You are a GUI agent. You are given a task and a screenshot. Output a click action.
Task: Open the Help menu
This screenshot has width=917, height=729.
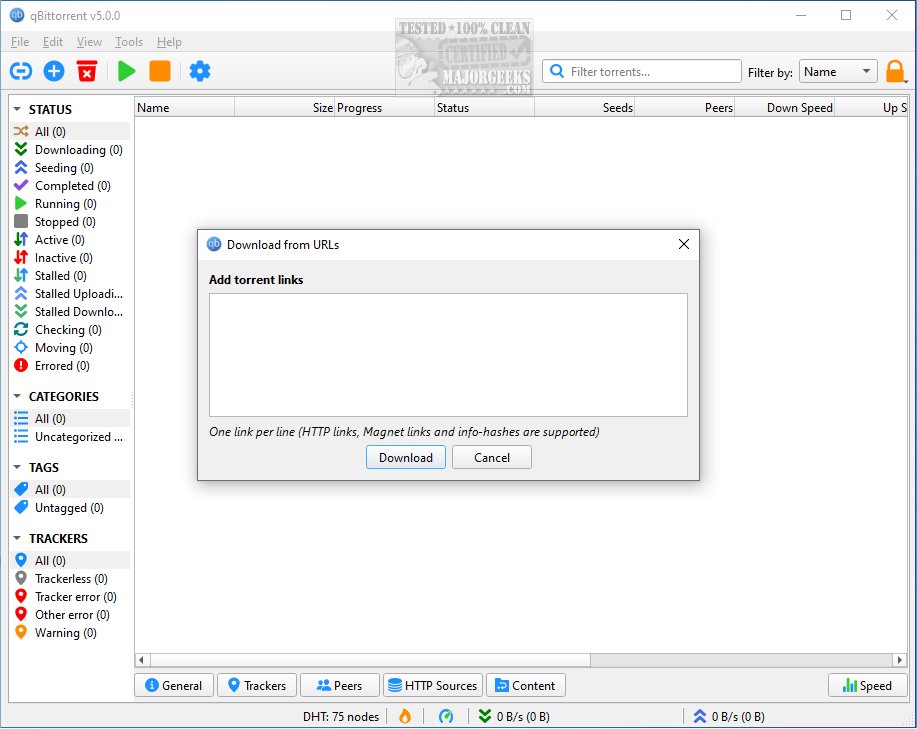[169, 42]
